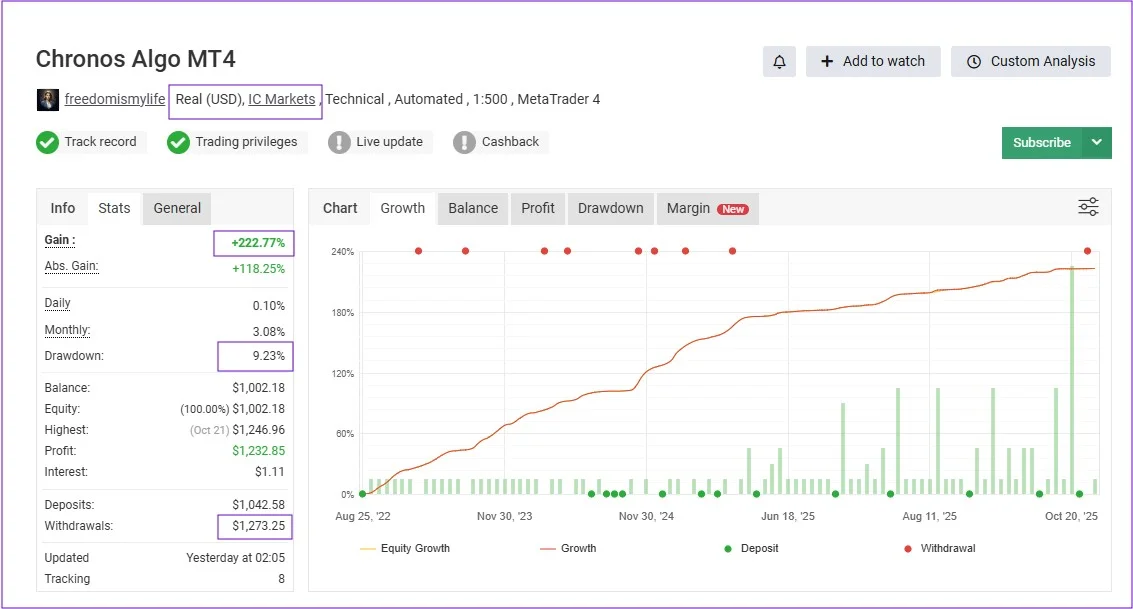Screen dimensions: 1133x609
Task: Open the notifications bell icon
Action: click(x=779, y=61)
